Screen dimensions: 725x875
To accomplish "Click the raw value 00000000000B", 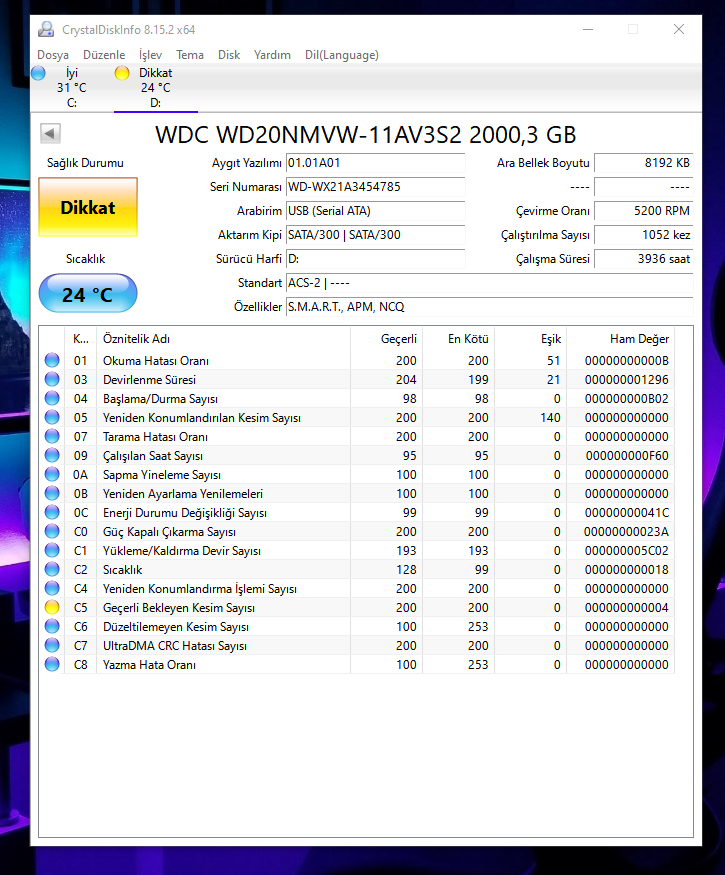I will (x=626, y=360).
